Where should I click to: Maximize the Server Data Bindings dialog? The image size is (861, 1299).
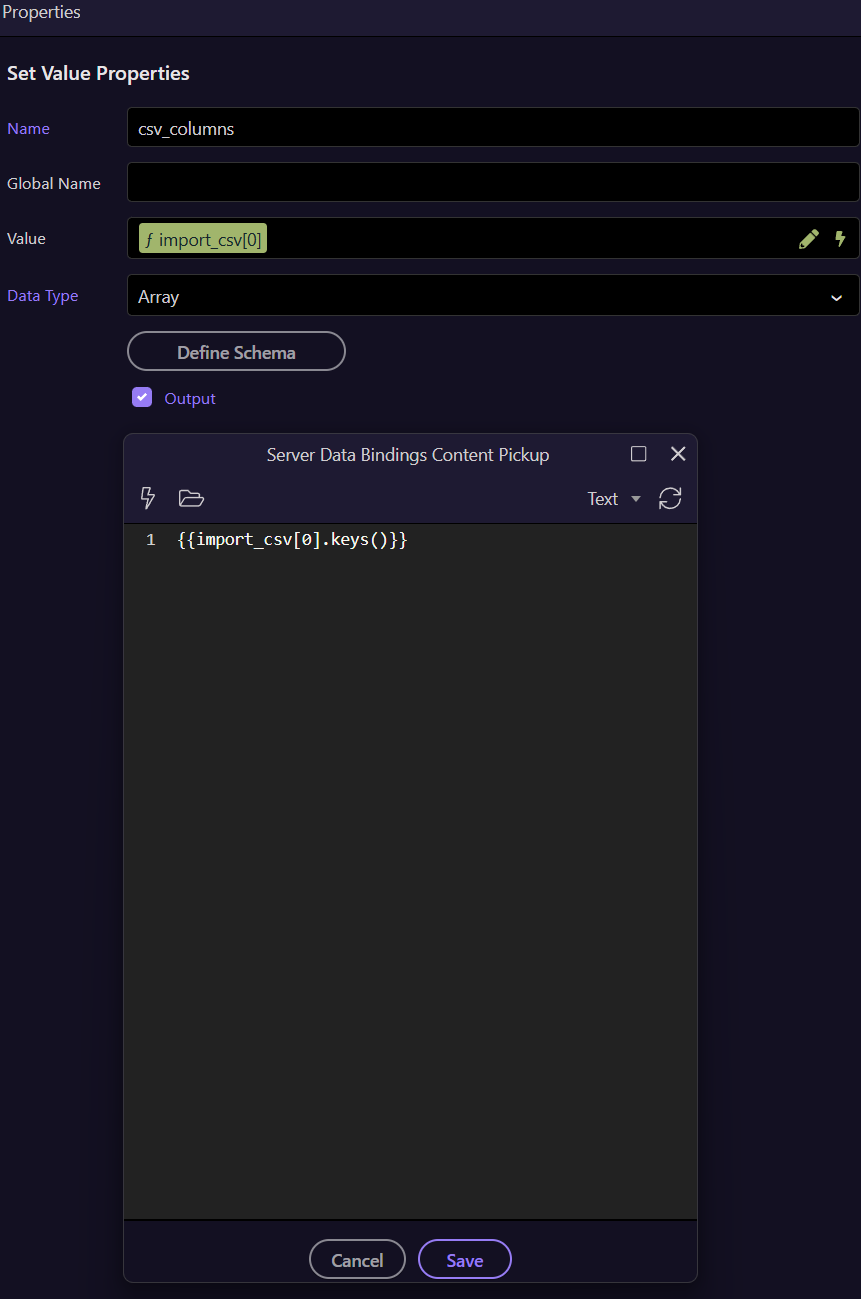[639, 454]
